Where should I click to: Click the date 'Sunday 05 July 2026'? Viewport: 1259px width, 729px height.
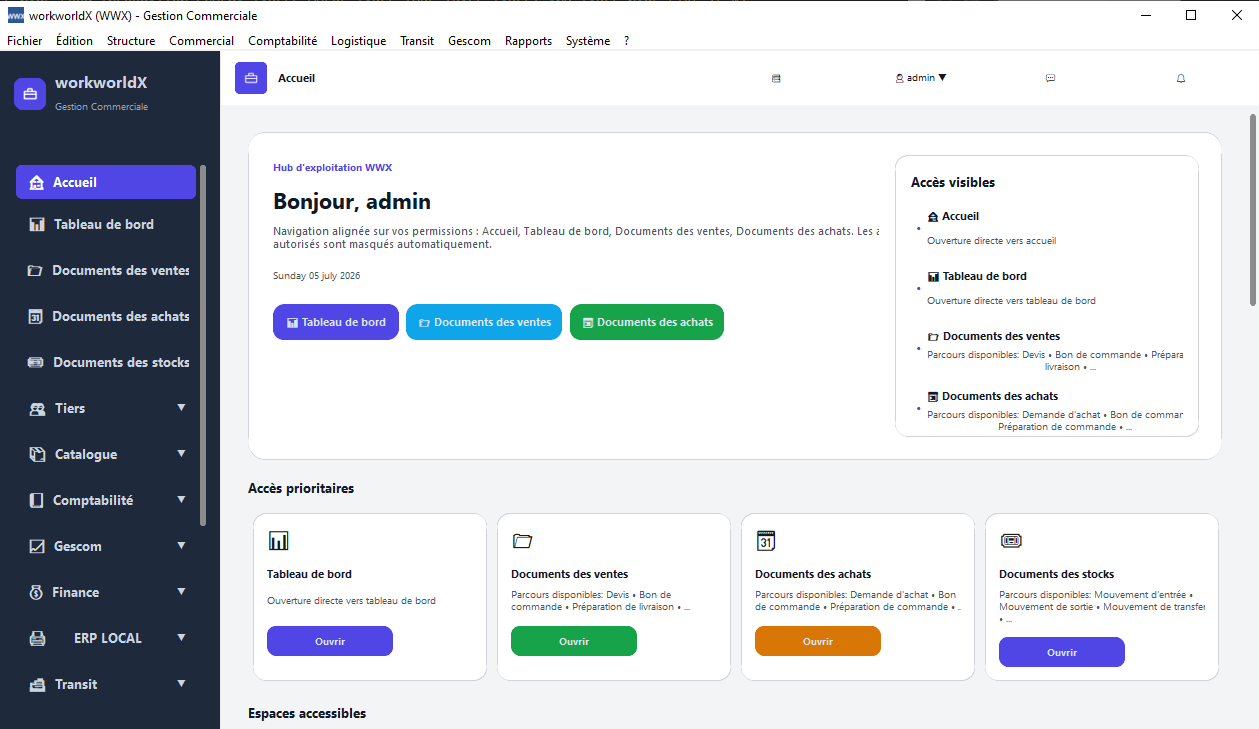pos(316,275)
